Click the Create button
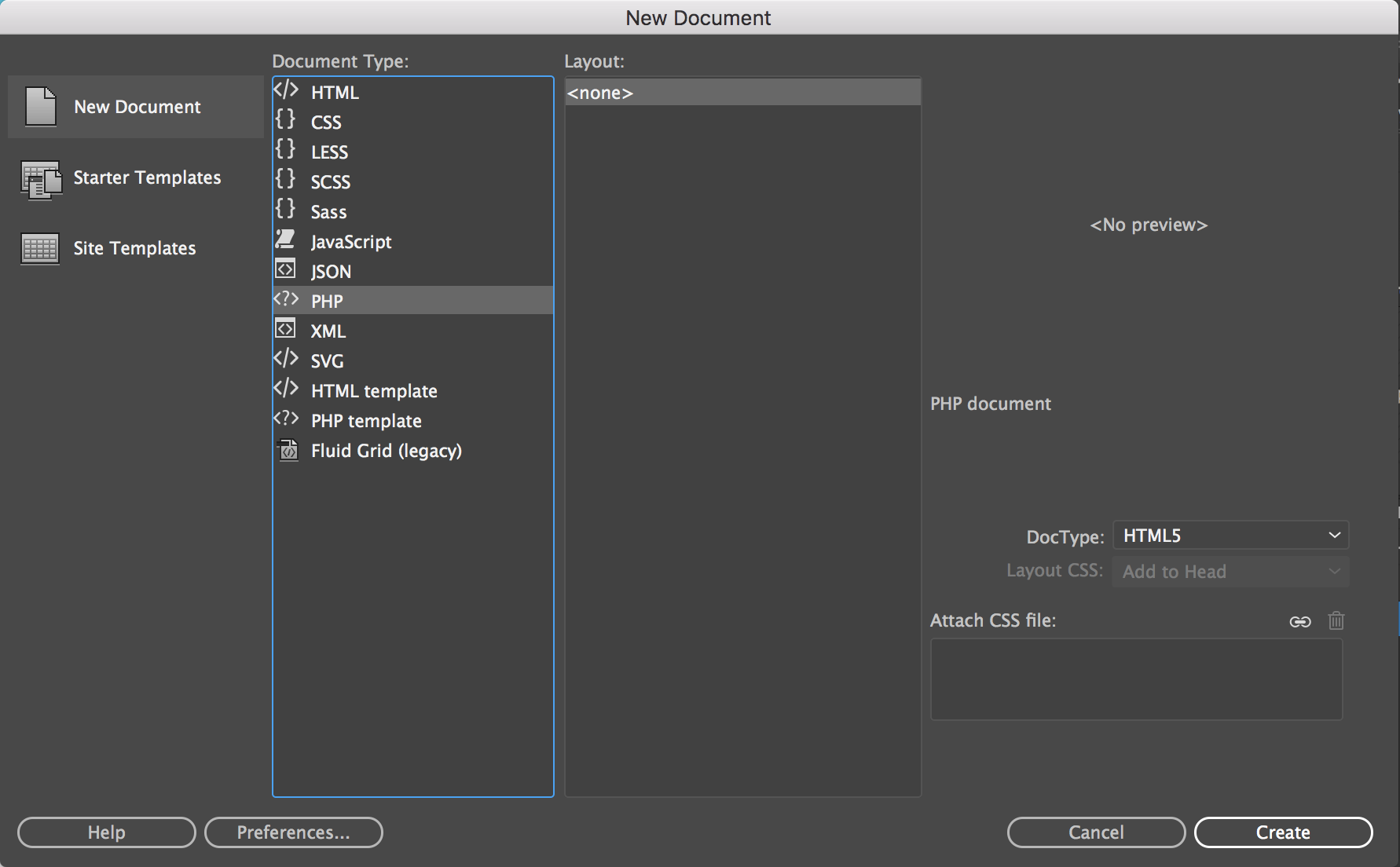The image size is (1400, 867). click(x=1283, y=832)
